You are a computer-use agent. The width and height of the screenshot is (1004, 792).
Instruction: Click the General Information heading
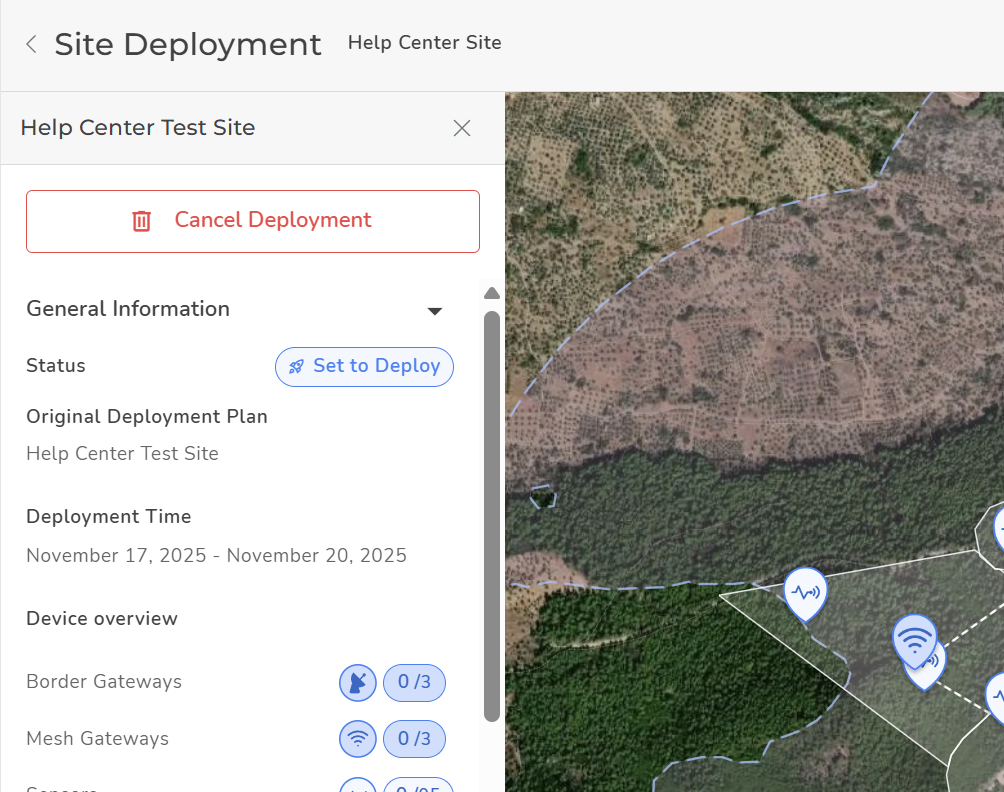pos(128,309)
